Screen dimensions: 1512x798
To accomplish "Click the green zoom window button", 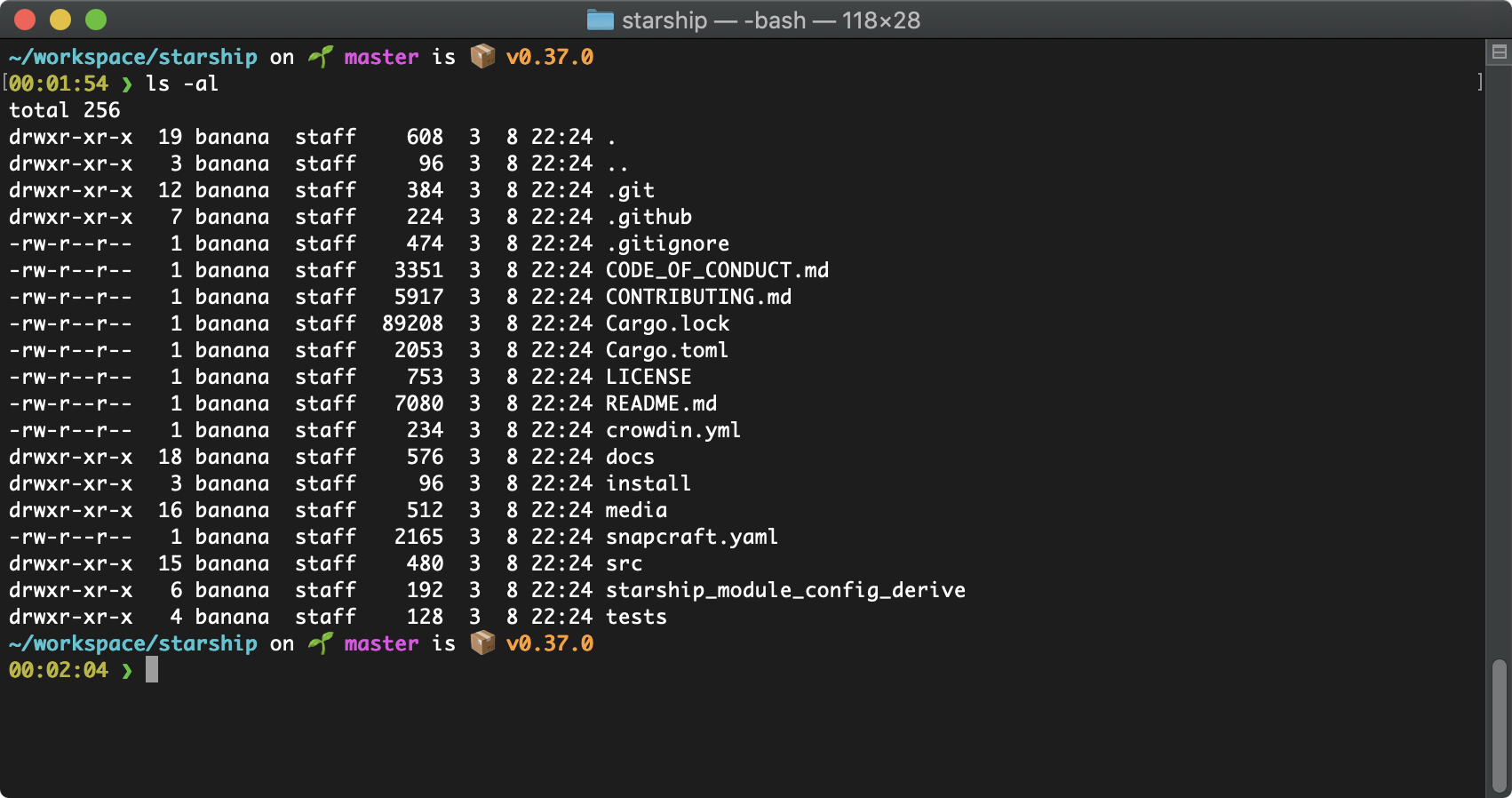I will [96, 20].
